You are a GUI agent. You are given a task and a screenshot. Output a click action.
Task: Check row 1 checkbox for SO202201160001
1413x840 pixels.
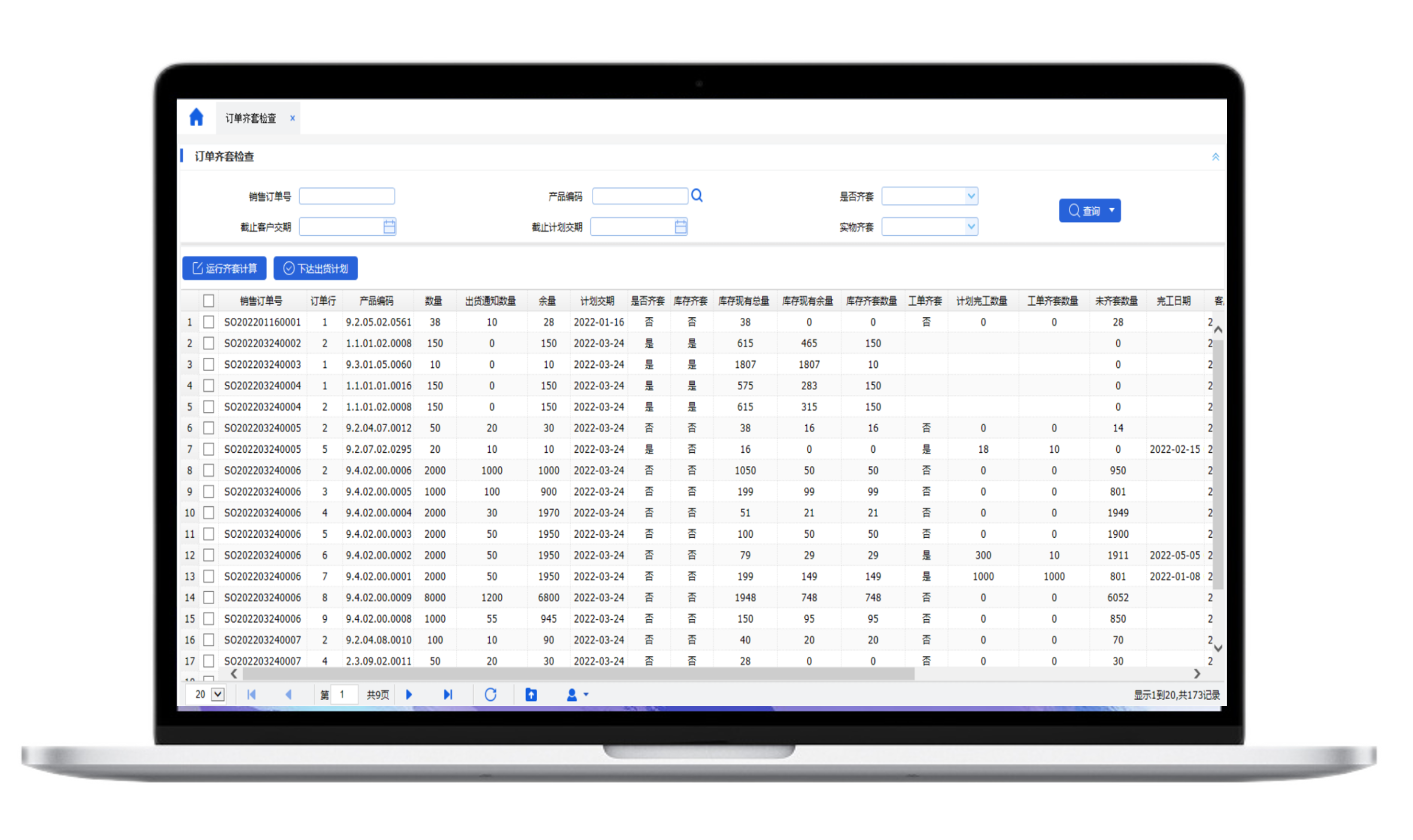tap(208, 322)
